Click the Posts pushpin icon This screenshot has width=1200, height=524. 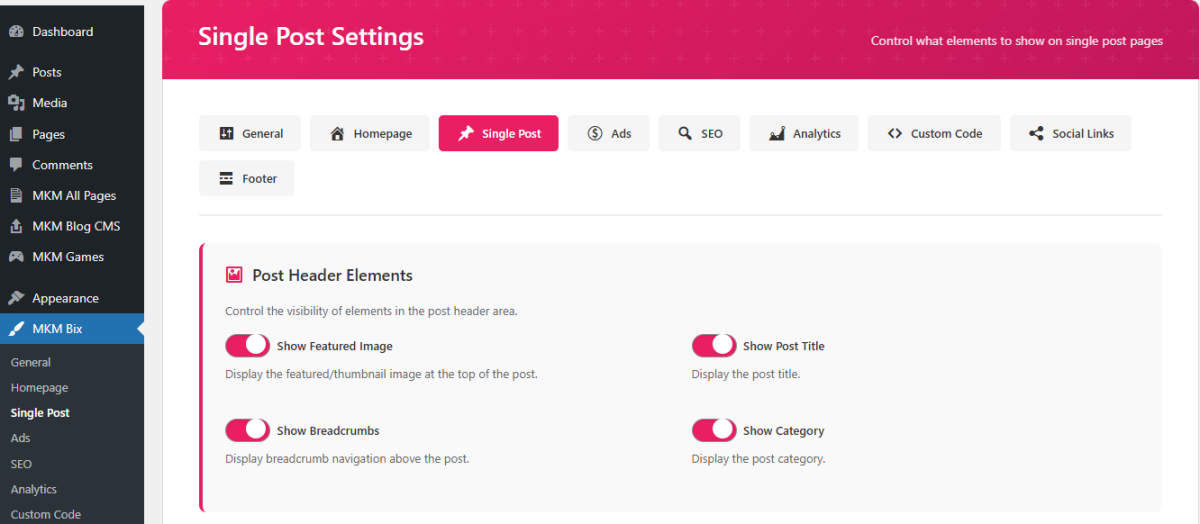click(16, 73)
